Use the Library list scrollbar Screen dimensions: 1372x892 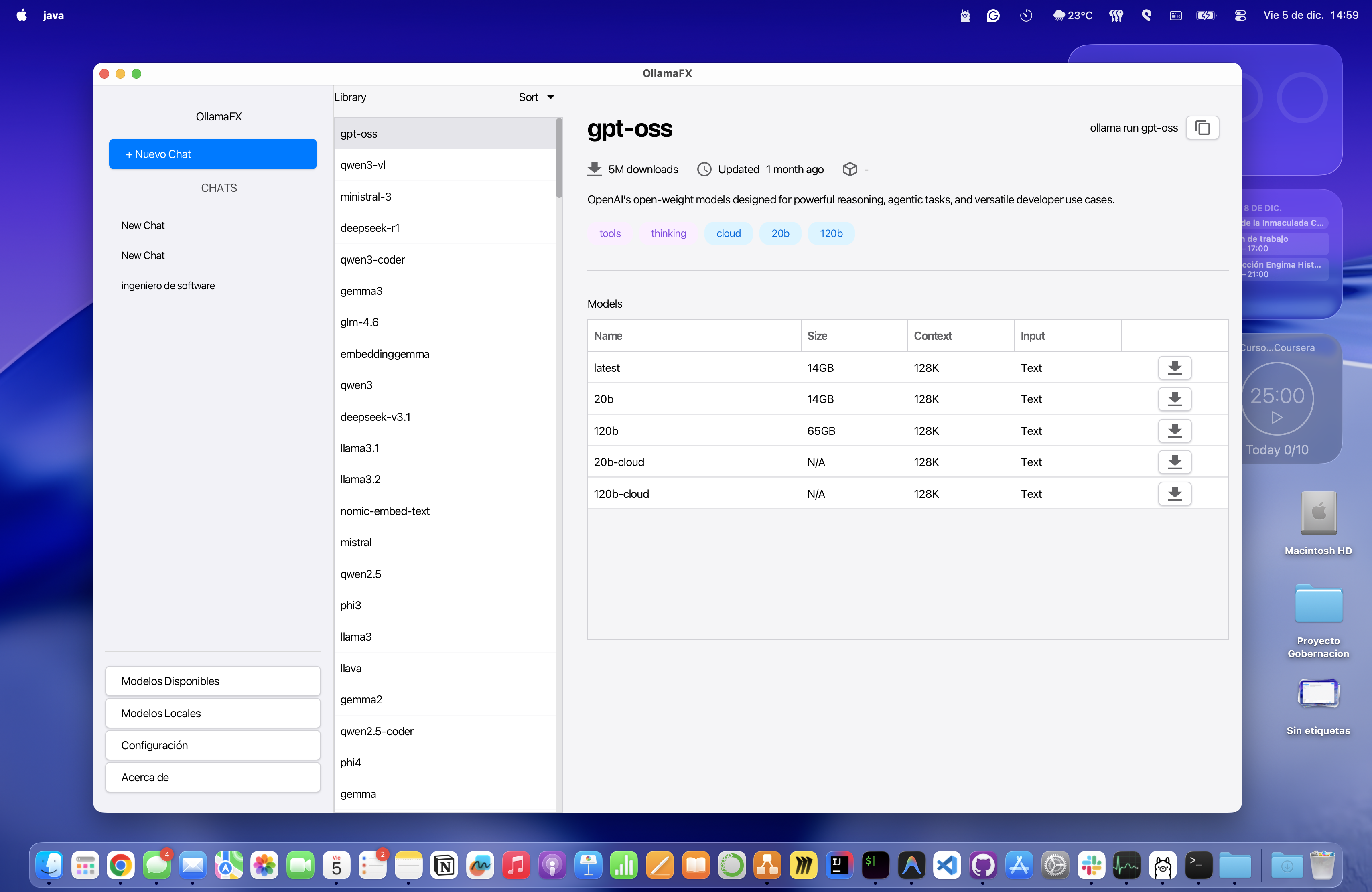(x=558, y=158)
